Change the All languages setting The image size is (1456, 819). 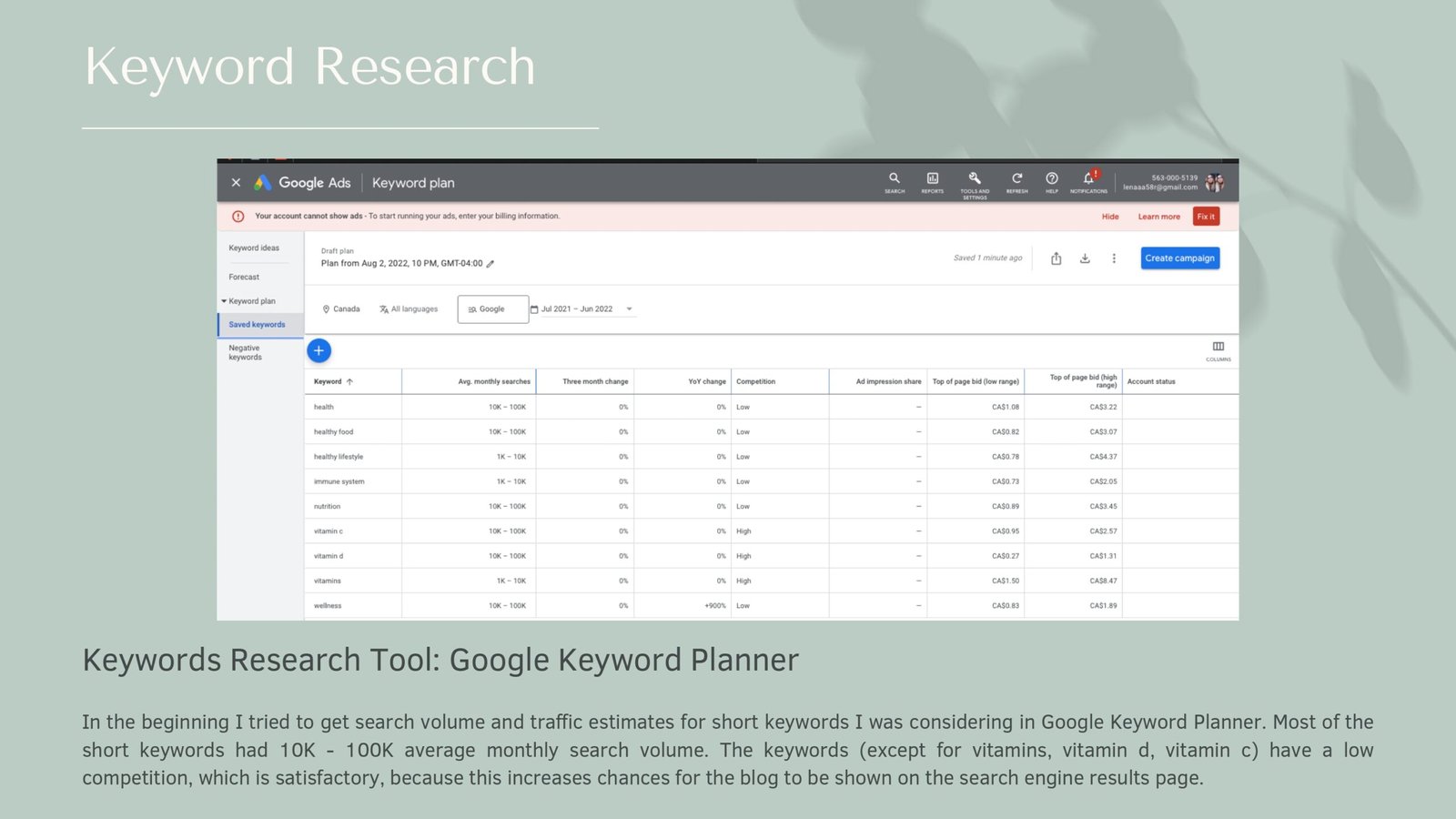click(409, 309)
